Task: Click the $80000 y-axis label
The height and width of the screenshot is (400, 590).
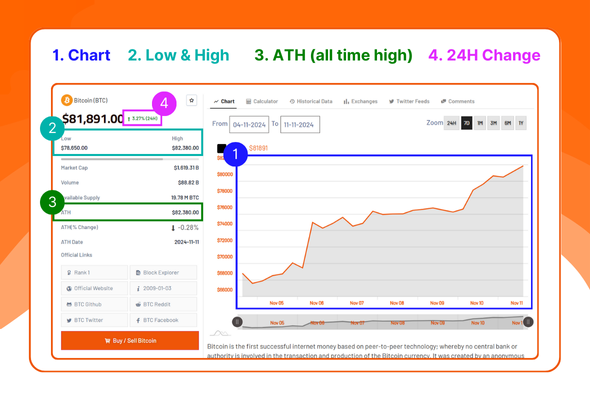Action: 225,174
